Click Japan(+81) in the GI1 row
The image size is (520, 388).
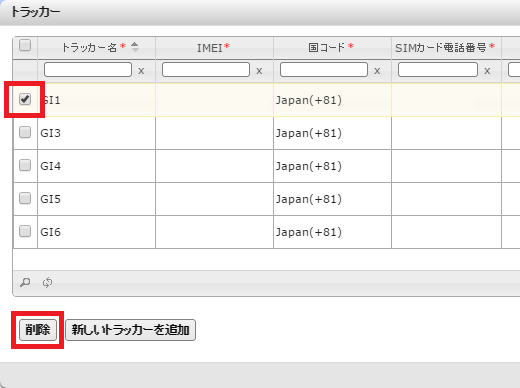click(x=309, y=100)
